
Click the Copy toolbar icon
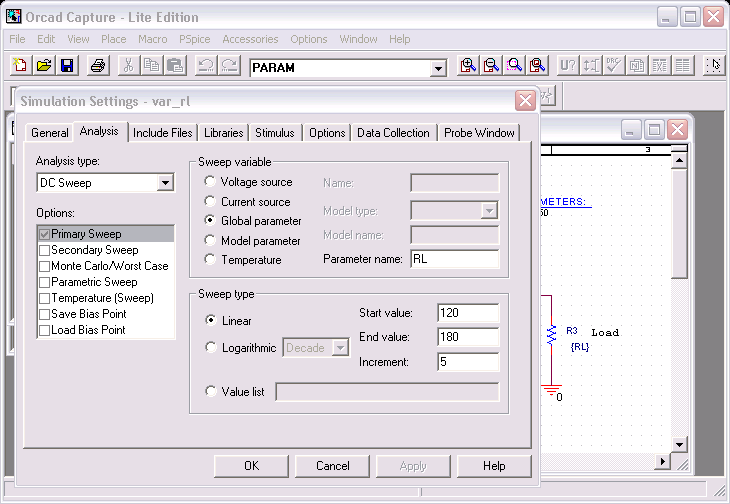(x=152, y=66)
